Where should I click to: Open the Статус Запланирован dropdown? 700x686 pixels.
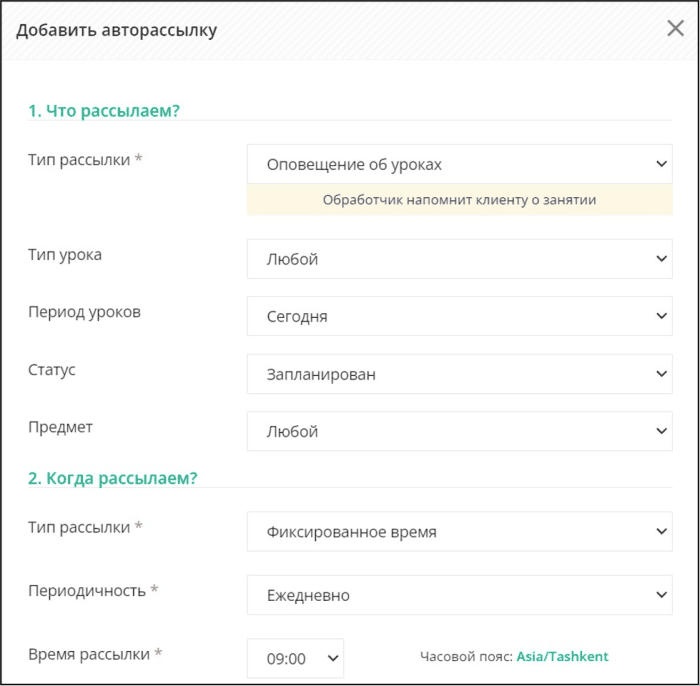[459, 374]
